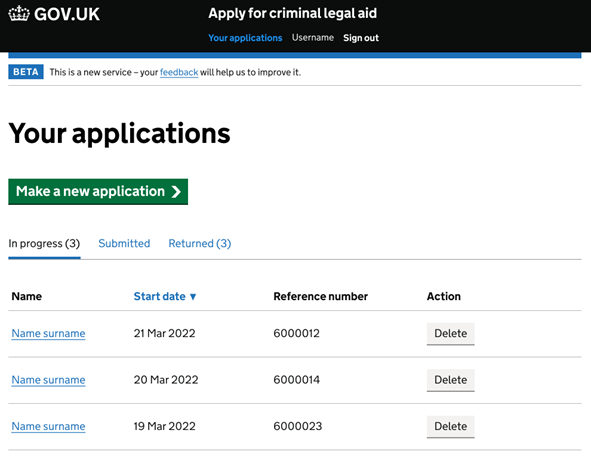Image resolution: width=591 pixels, height=468 pixels.
Task: Toggle sort arrow beside Start date
Action: (193, 297)
